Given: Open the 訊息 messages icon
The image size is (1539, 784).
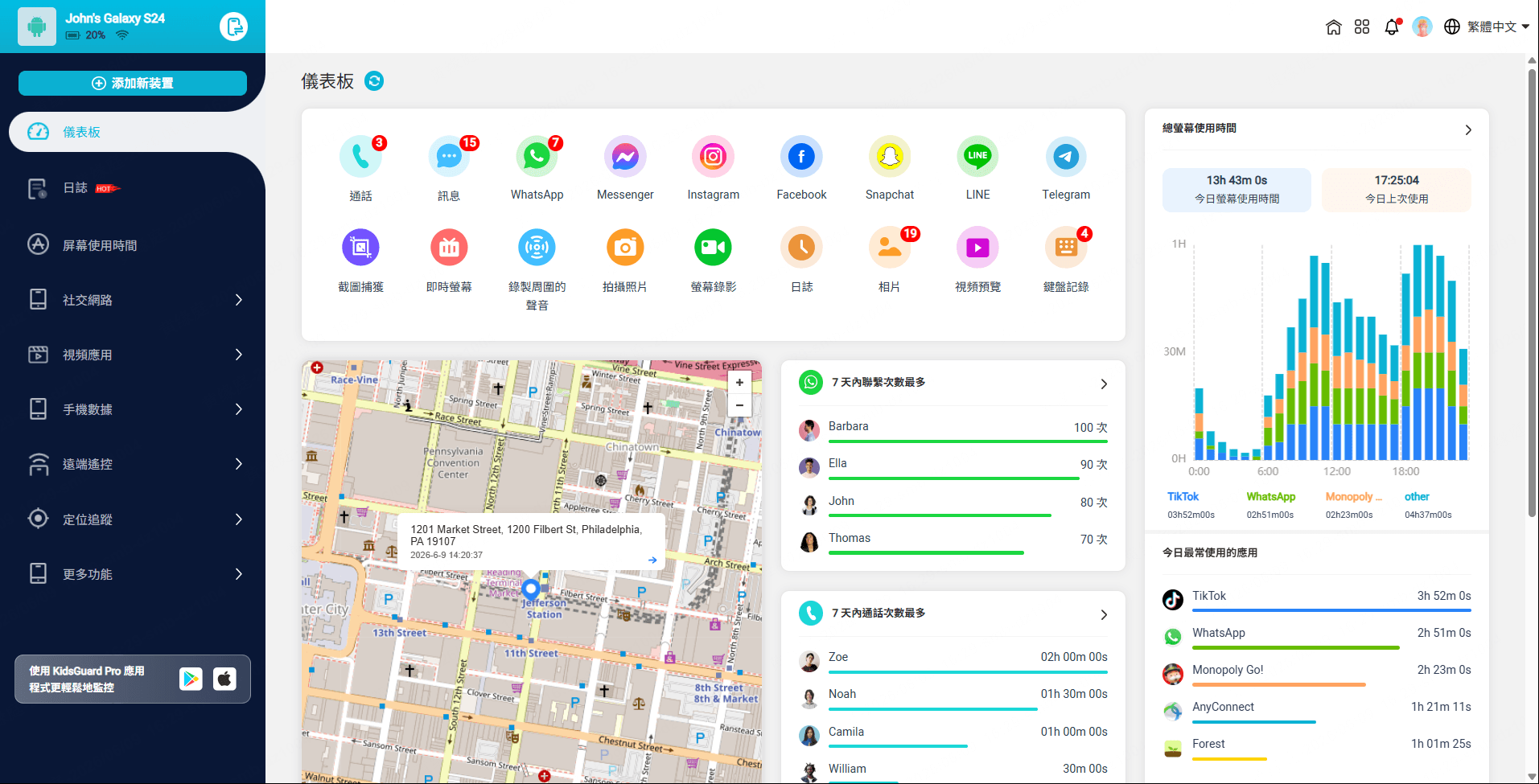Looking at the screenshot, I should (449, 157).
